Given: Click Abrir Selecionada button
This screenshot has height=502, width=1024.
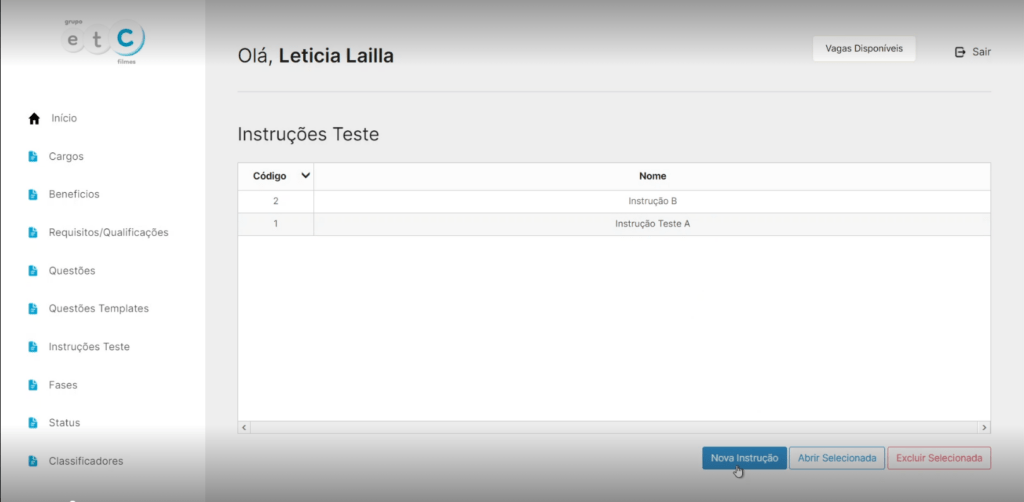Looking at the screenshot, I should pos(836,458).
